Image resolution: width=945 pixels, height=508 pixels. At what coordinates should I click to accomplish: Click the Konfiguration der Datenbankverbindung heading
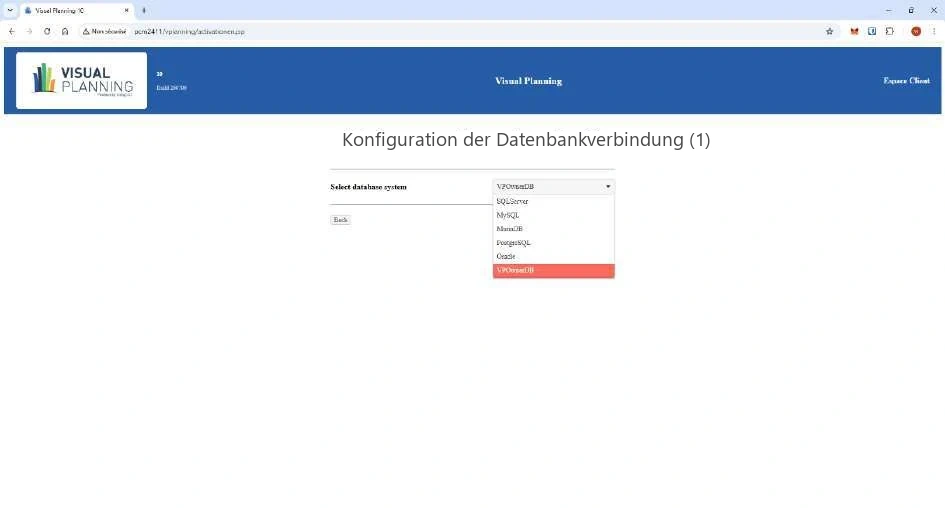(526, 140)
